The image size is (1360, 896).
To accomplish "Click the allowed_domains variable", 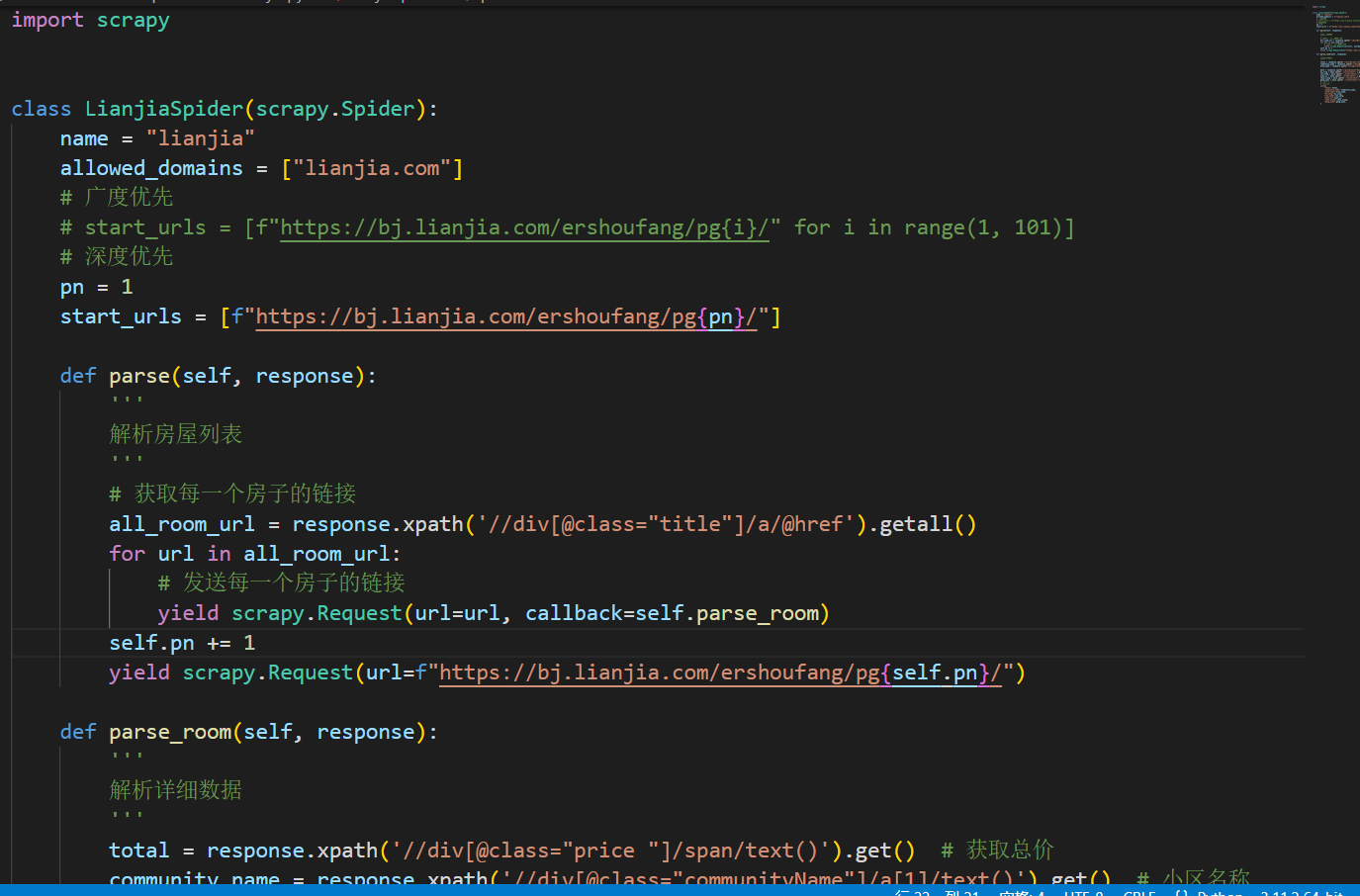I will (x=151, y=168).
